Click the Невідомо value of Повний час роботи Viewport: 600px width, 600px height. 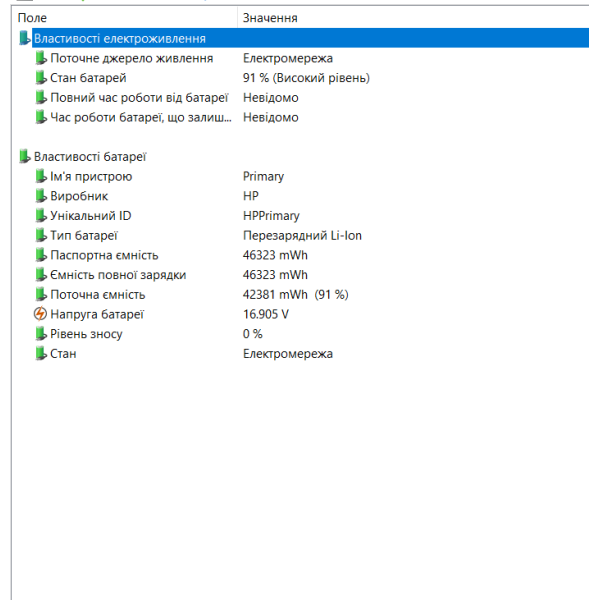coord(271,98)
